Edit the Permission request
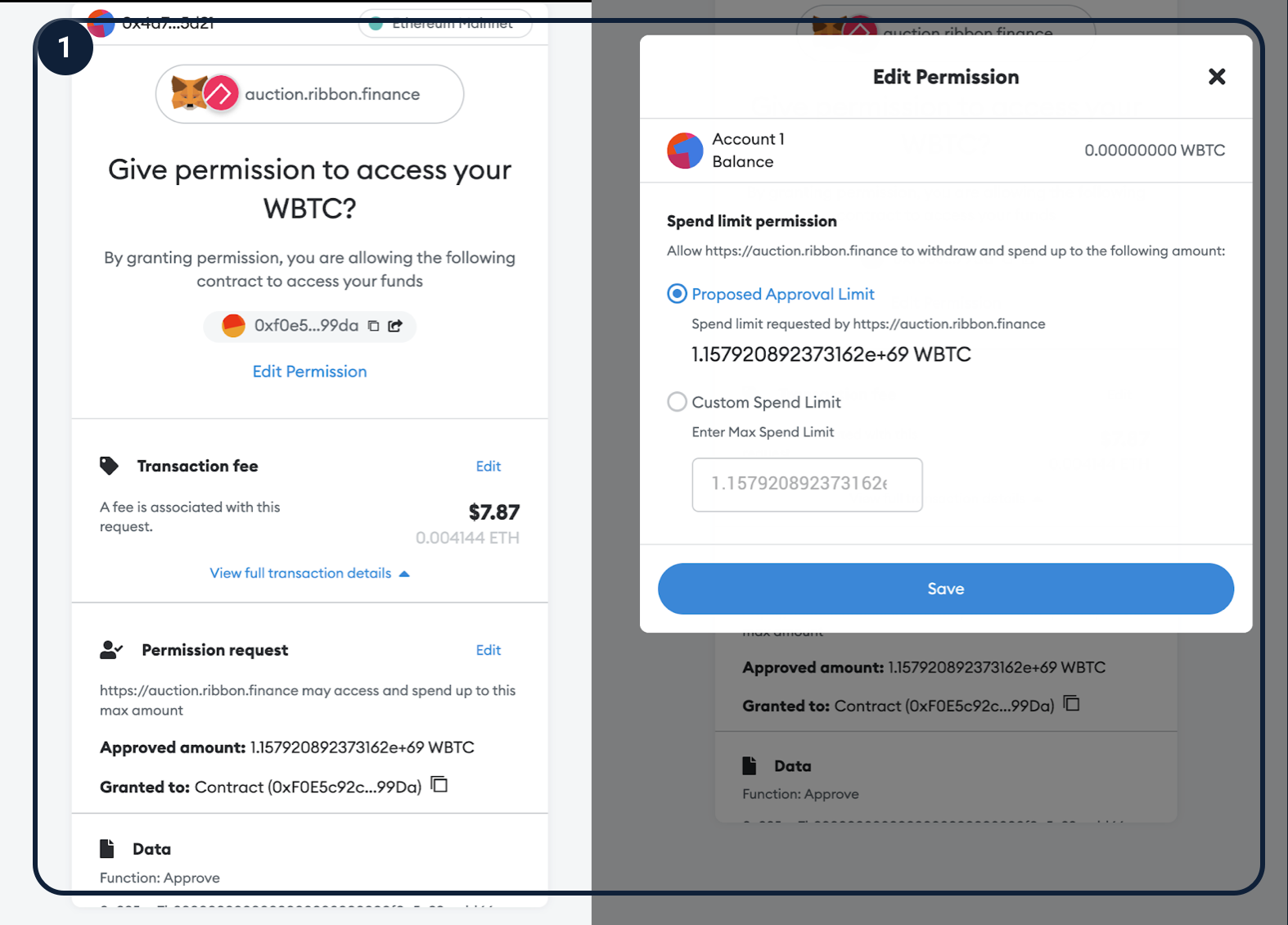Screen dimensions: 1288x925 [489, 650]
